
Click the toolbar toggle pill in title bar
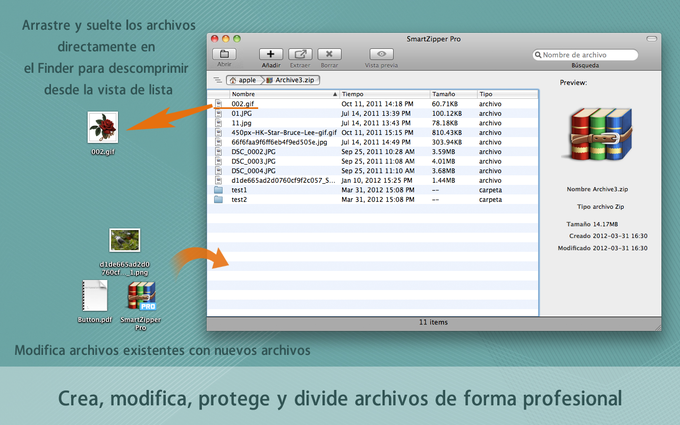coord(651,39)
